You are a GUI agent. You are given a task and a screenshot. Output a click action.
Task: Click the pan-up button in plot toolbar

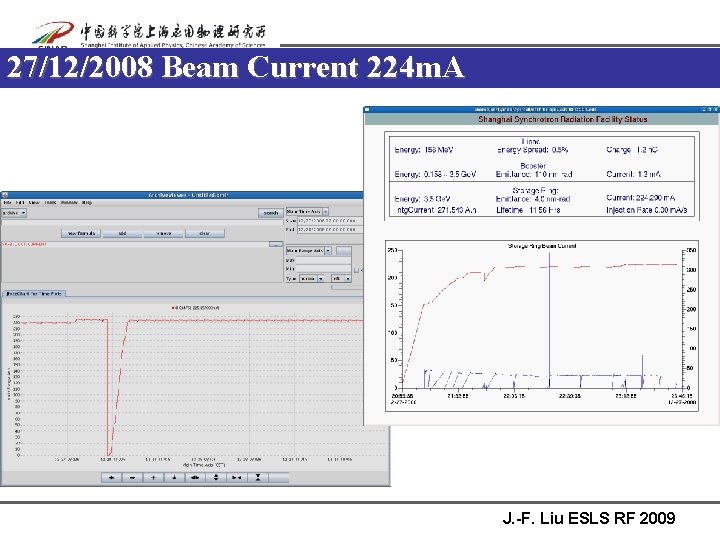153,478
